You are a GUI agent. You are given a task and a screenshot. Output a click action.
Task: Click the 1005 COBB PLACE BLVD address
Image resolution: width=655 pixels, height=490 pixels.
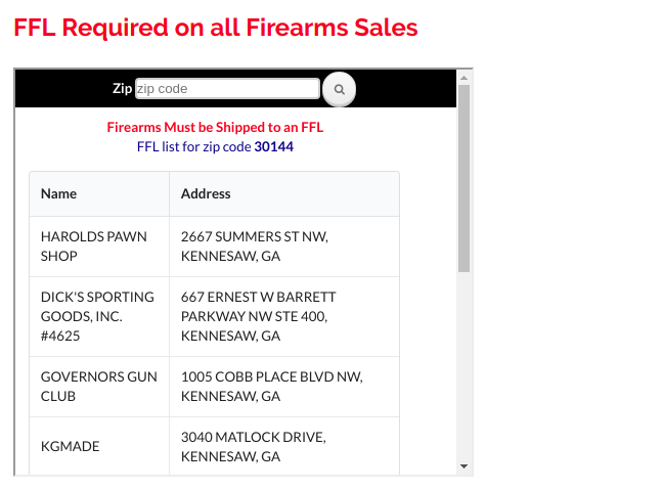(x=271, y=386)
